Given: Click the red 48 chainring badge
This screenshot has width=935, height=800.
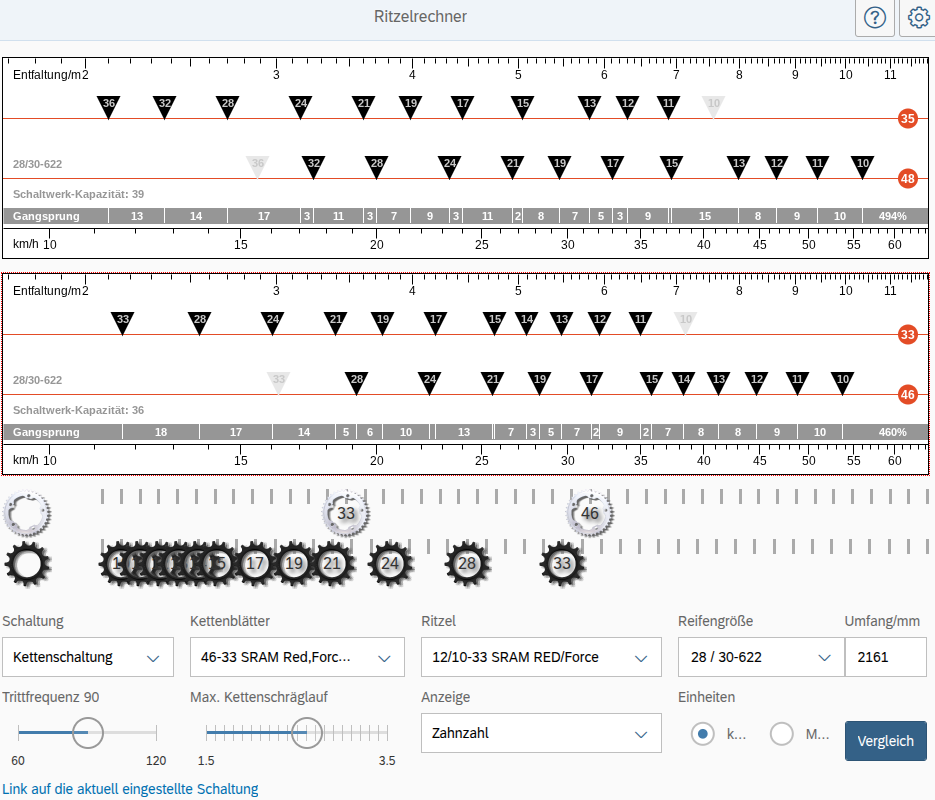Looking at the screenshot, I should click(x=908, y=178).
